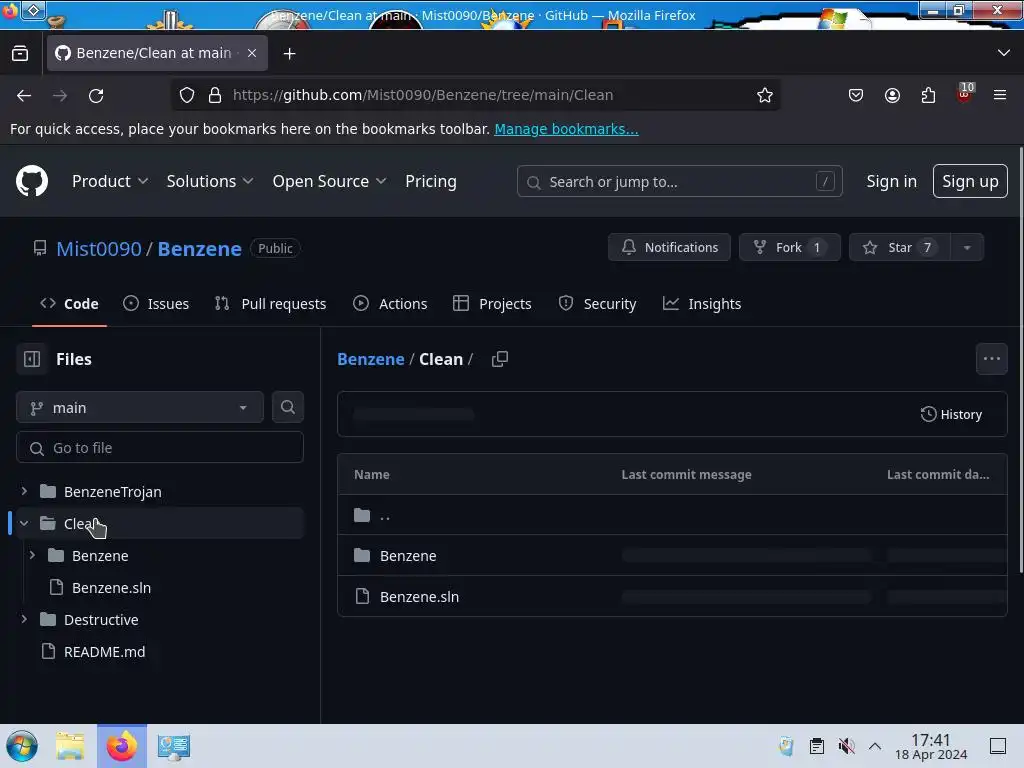Click the Search or jump to field
The height and width of the screenshot is (768, 1024).
(x=679, y=182)
